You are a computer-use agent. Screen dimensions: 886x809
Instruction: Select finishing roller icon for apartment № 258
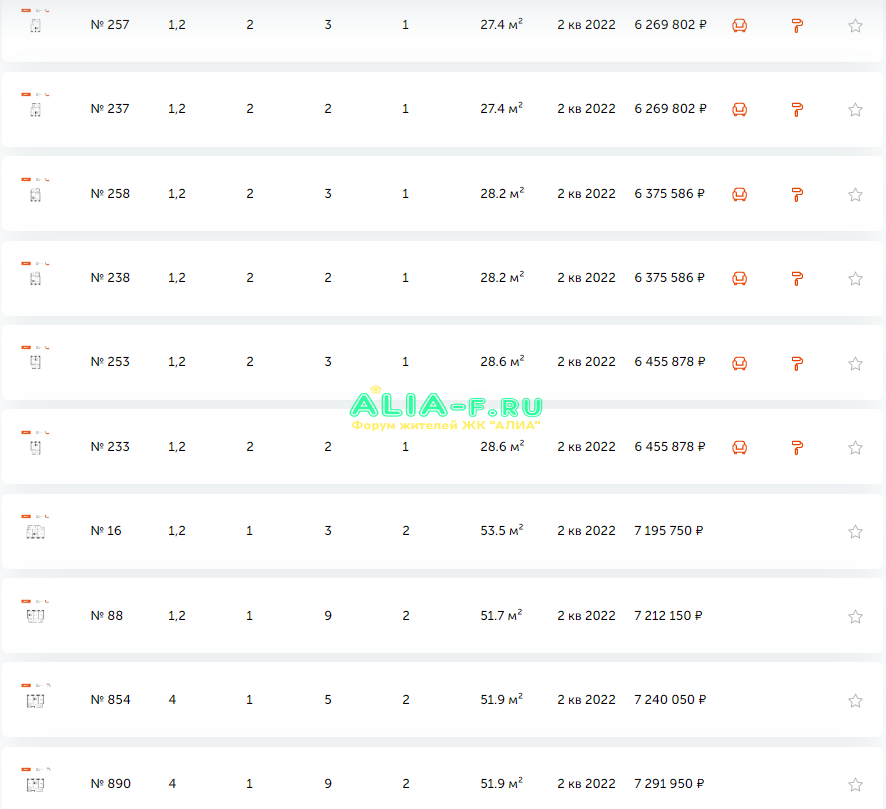point(797,195)
